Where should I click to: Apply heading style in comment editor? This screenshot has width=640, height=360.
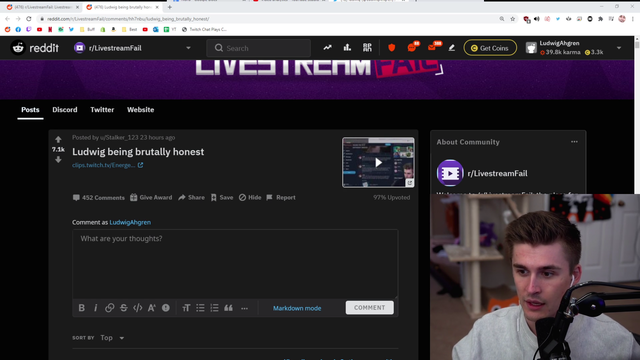(186, 308)
